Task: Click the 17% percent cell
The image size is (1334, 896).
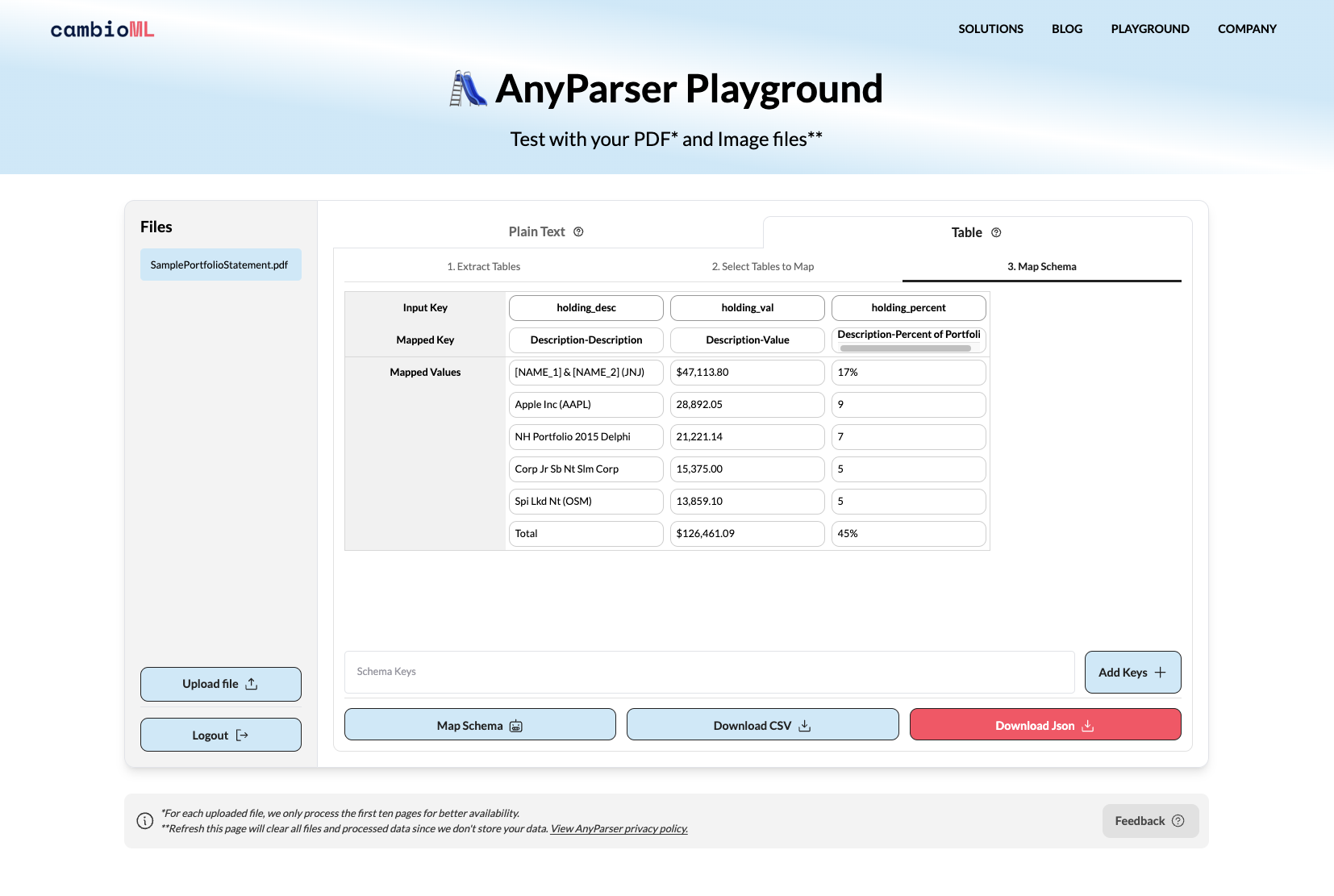Action: click(909, 373)
